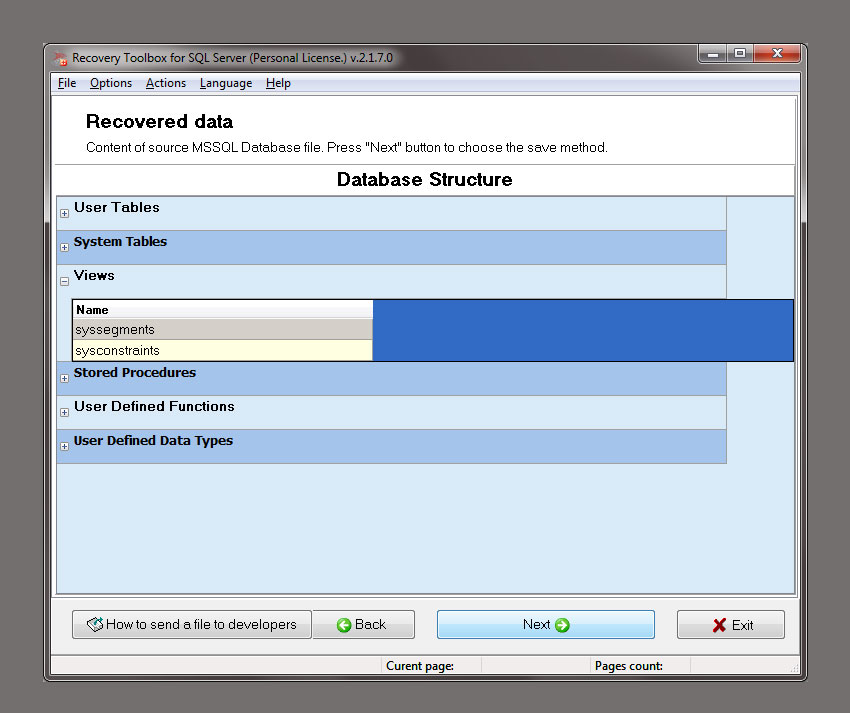Click the Curent page status field
Viewport: 850px width, 713px height.
(431, 666)
